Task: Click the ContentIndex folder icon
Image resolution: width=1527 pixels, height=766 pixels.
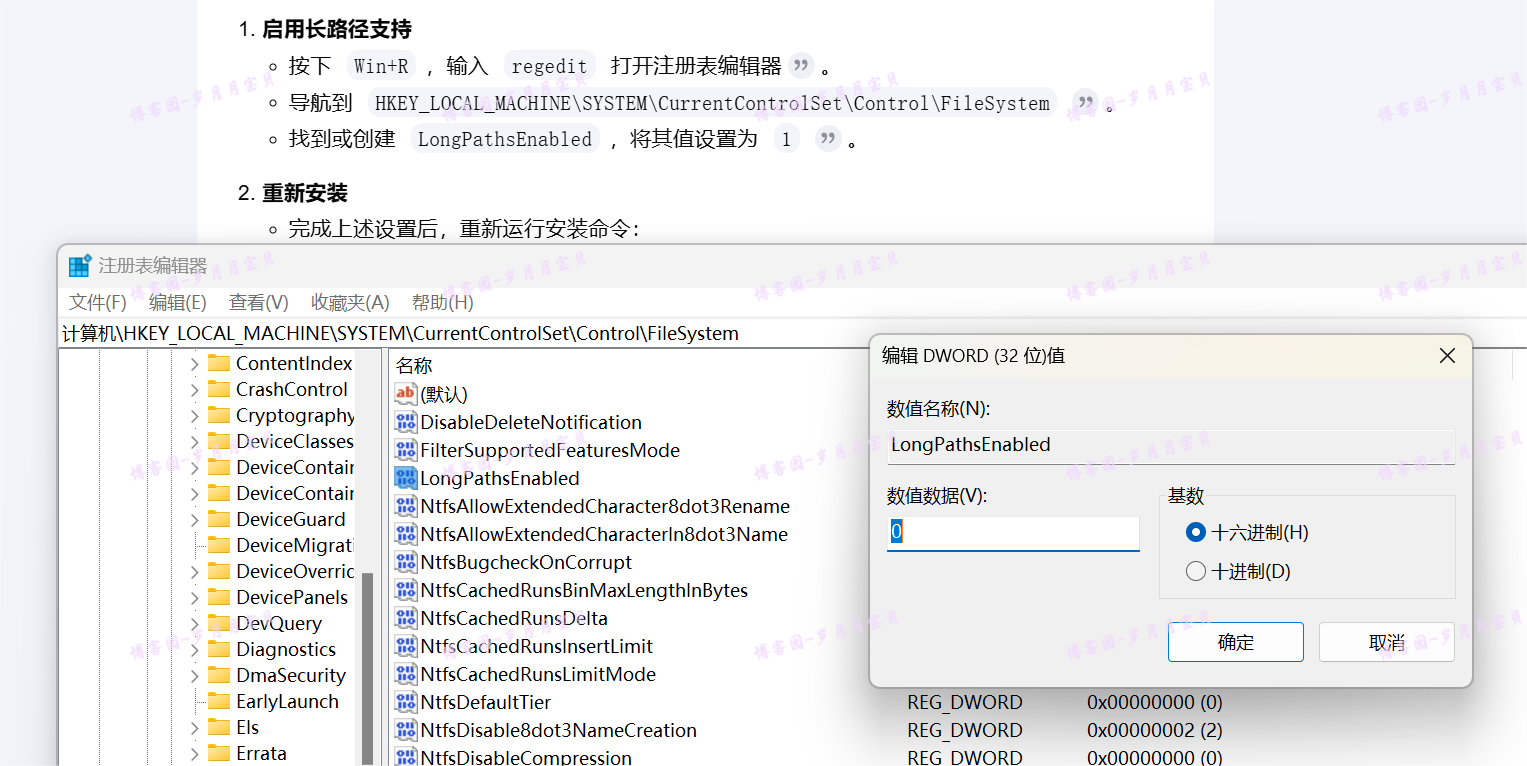Action: point(219,363)
